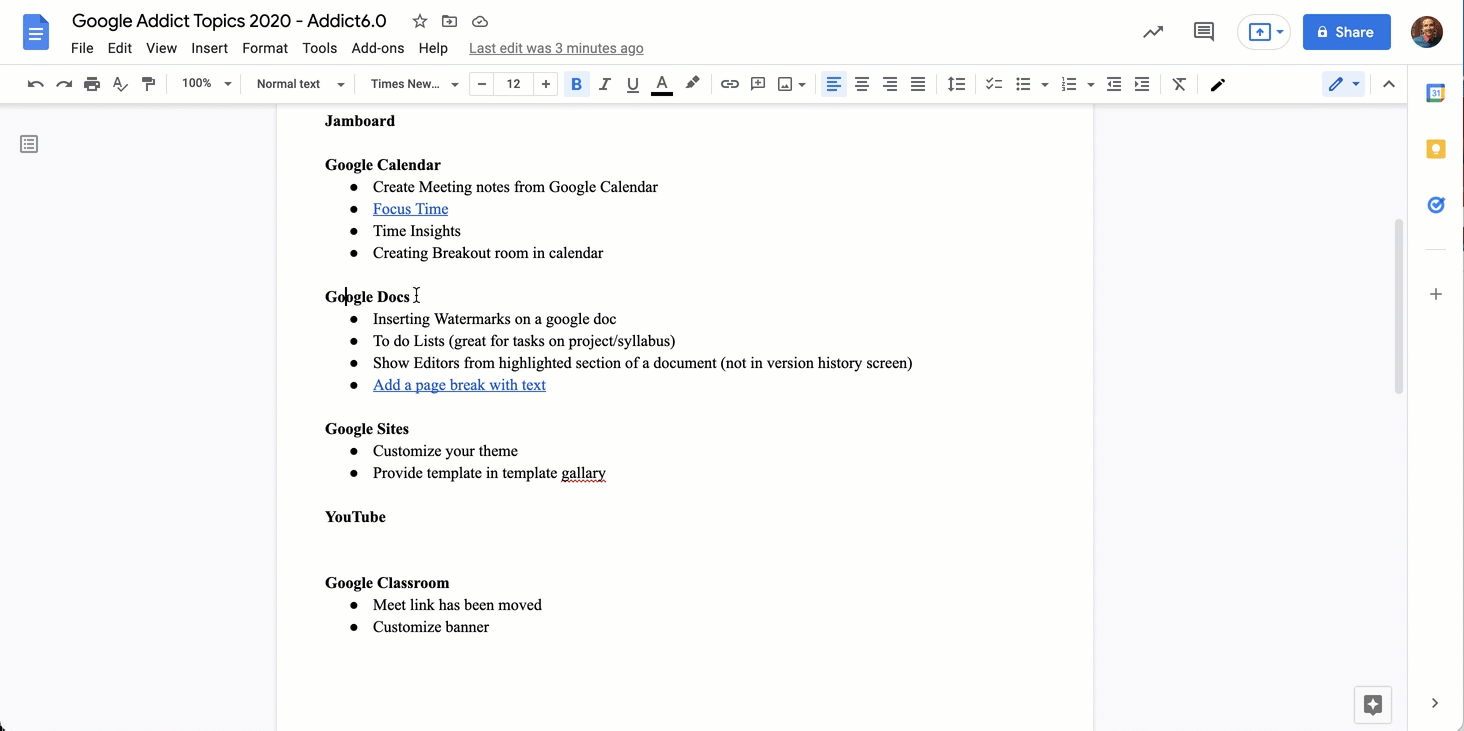Image resolution: width=1464 pixels, height=731 pixels.
Task: Open the Insert image dropdown arrow
Action: pos(802,85)
